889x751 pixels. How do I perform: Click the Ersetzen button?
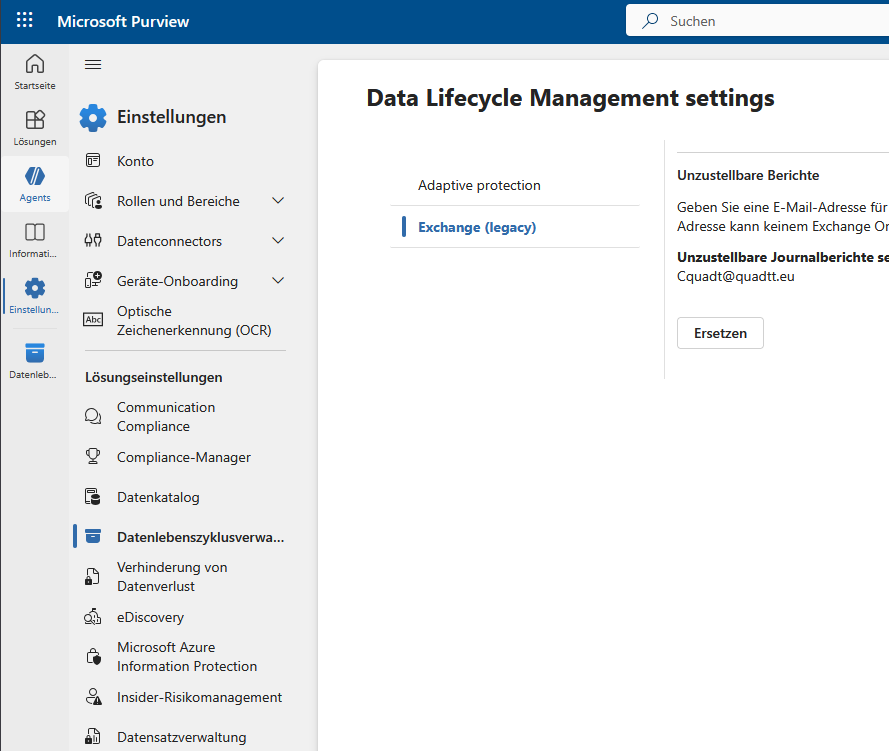(720, 333)
